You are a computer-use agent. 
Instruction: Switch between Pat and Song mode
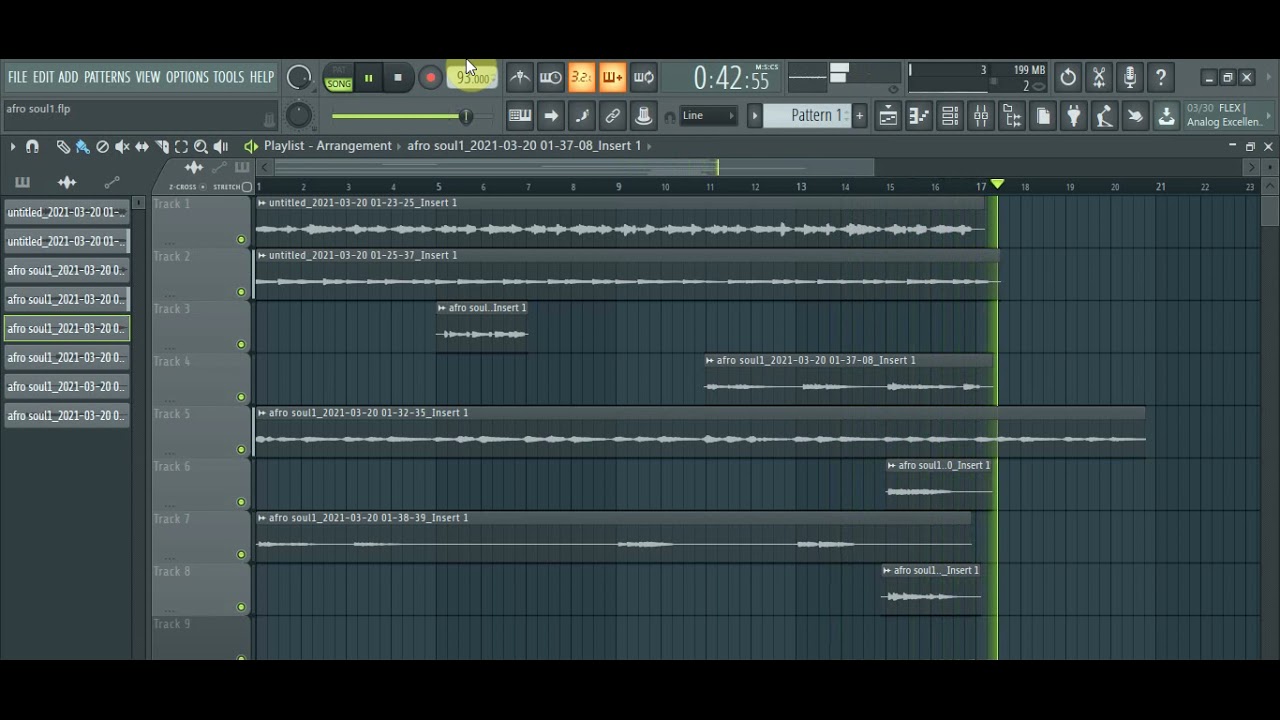tap(339, 78)
